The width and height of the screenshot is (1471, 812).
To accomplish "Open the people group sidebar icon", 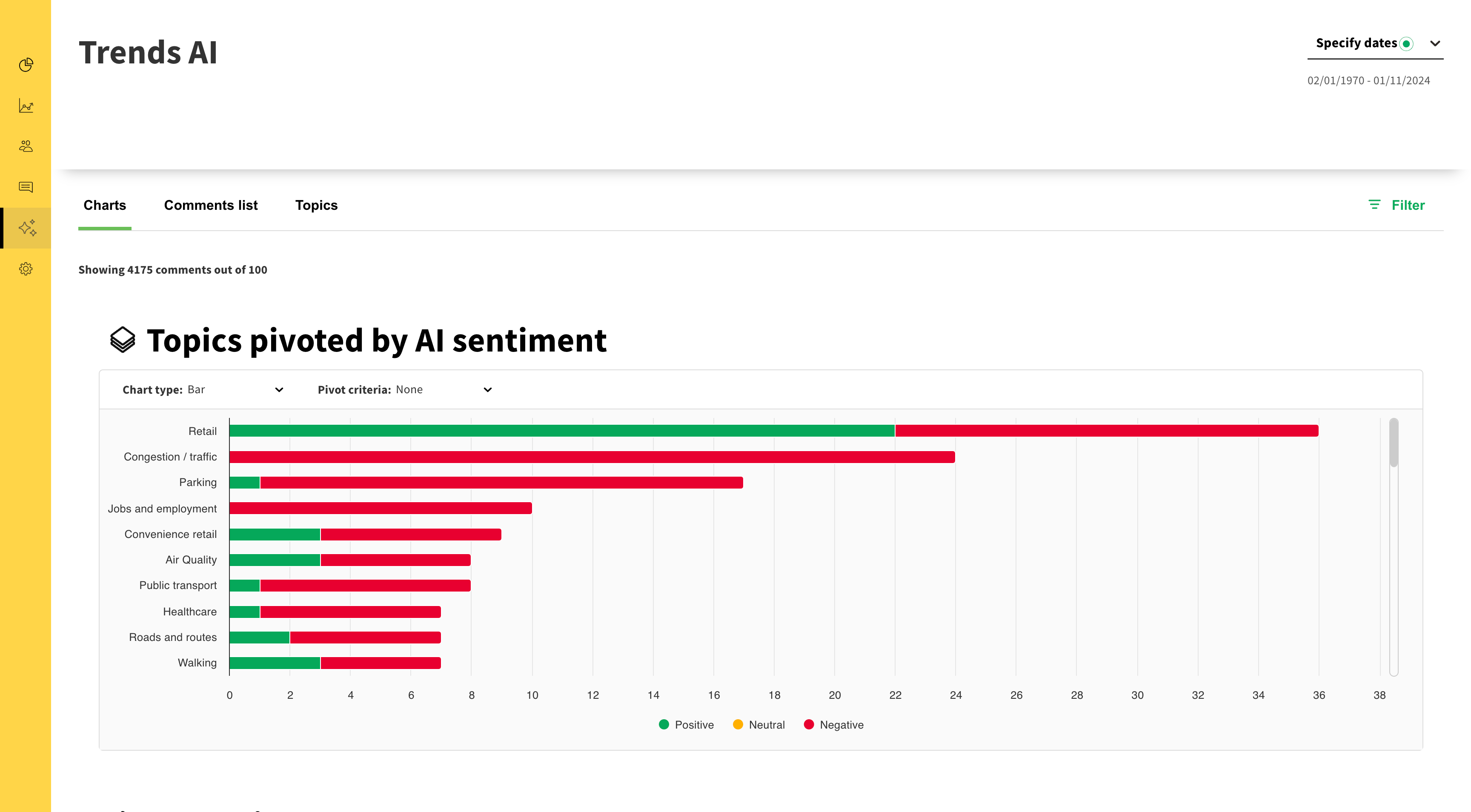I will click(x=26, y=146).
